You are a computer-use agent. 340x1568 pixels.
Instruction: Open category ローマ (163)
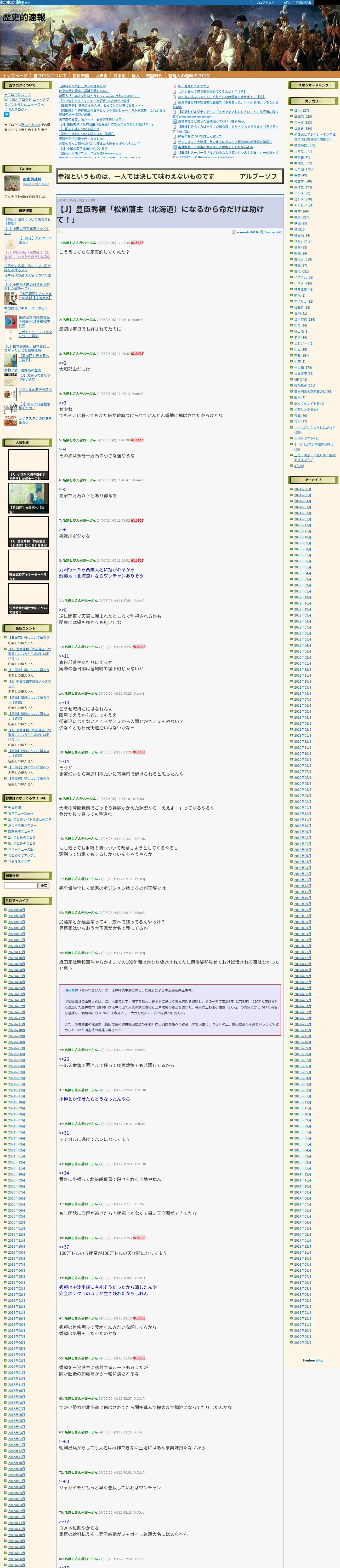[x=303, y=122]
